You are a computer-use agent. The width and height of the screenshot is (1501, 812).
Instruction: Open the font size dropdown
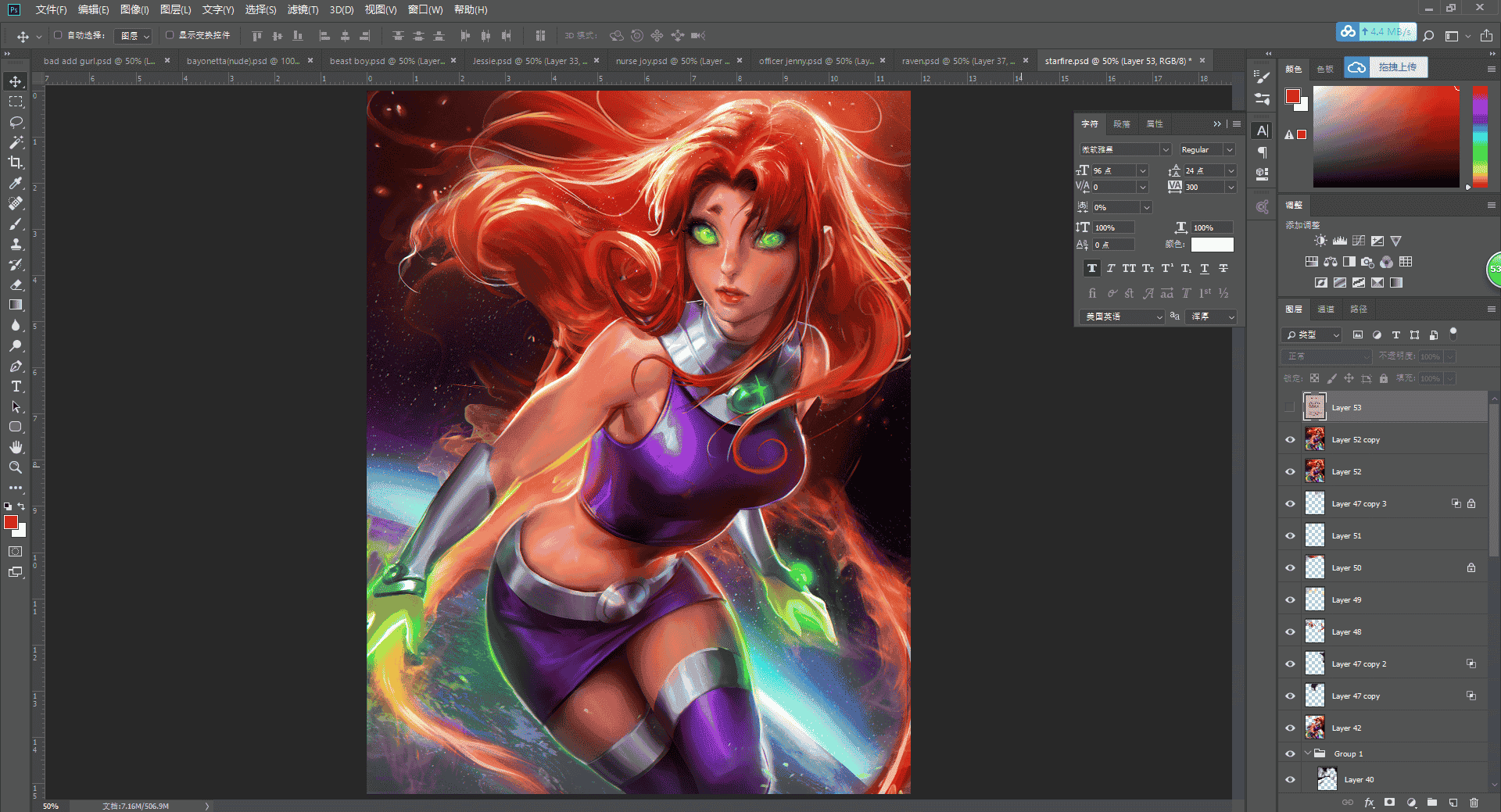pyautogui.click(x=1143, y=170)
